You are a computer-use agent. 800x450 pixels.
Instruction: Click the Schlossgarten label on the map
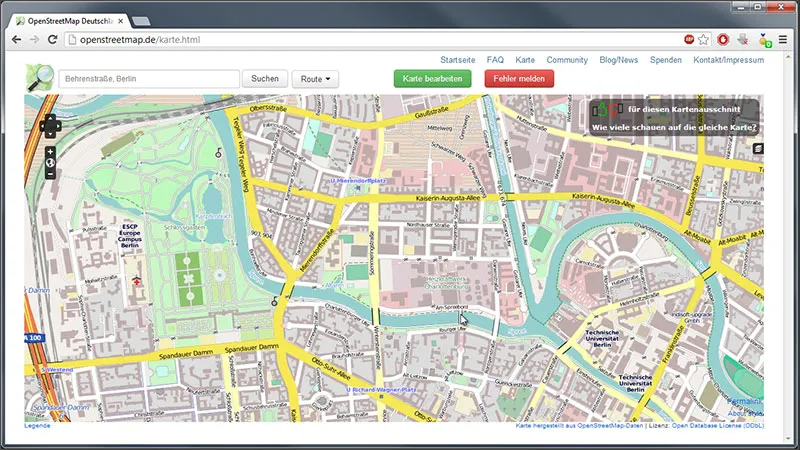tap(184, 228)
